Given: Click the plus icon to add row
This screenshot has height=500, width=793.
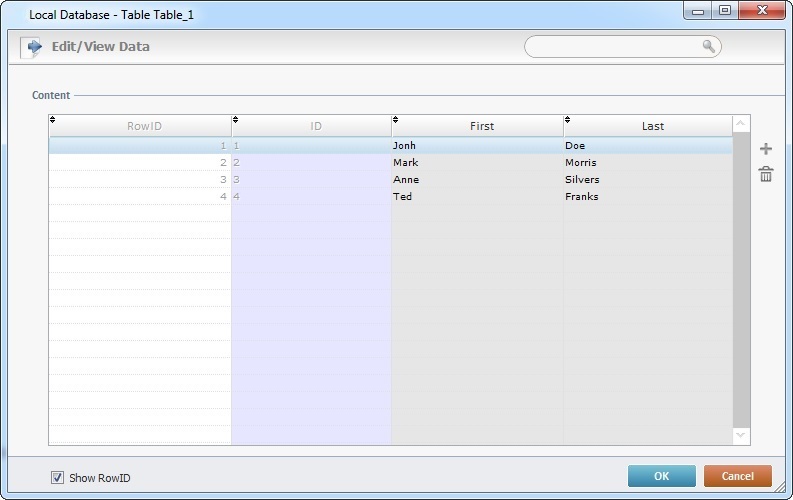Looking at the screenshot, I should tap(766, 149).
